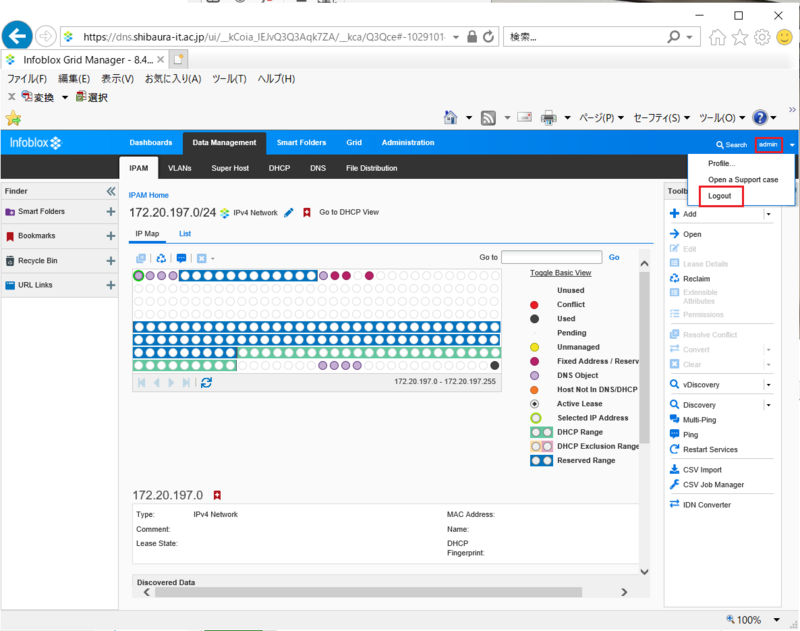Open the admin user dropdown arrow
This screenshot has height=631, width=800.
click(792, 145)
